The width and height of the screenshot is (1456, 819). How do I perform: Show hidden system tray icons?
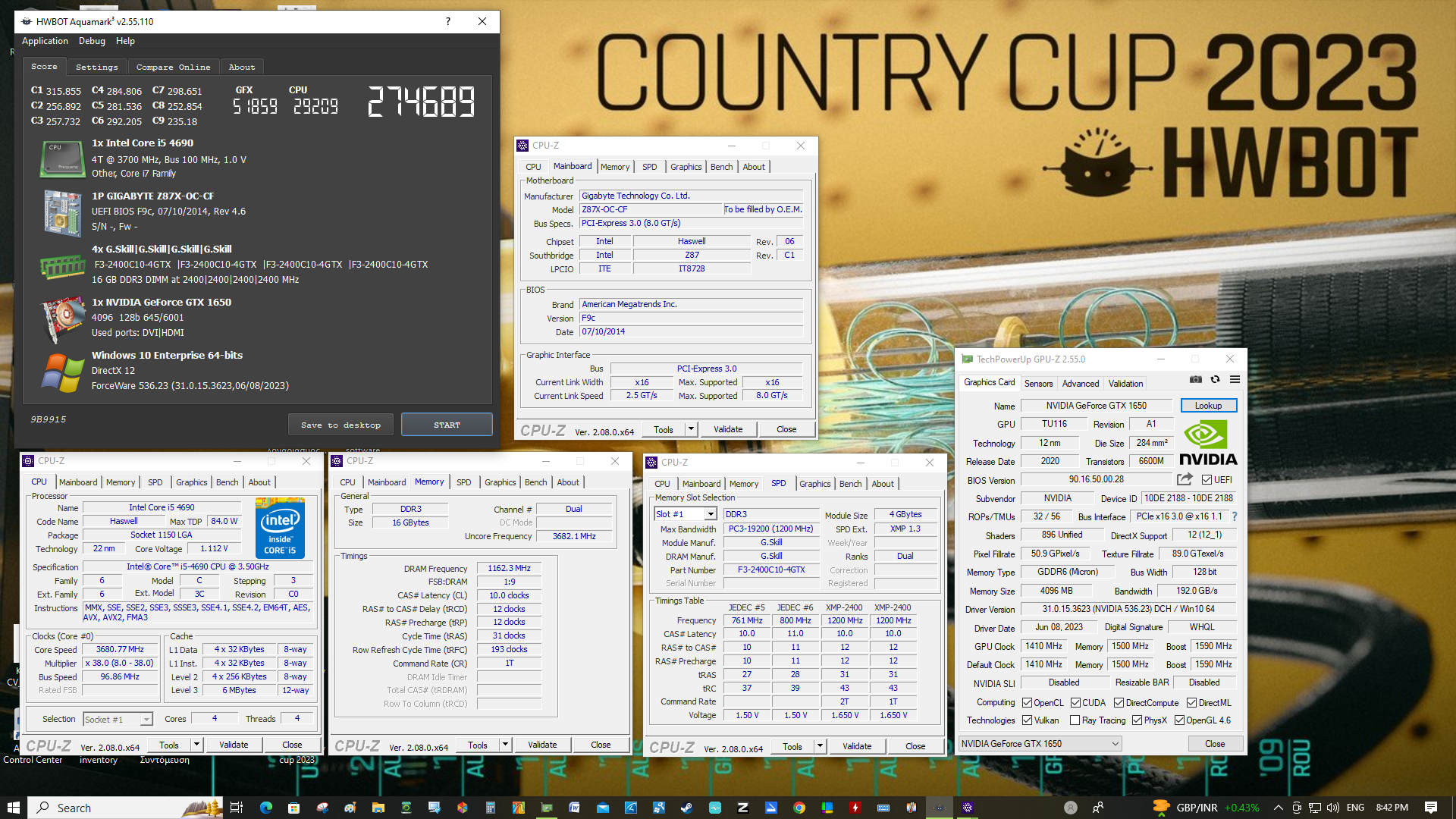click(x=1278, y=808)
